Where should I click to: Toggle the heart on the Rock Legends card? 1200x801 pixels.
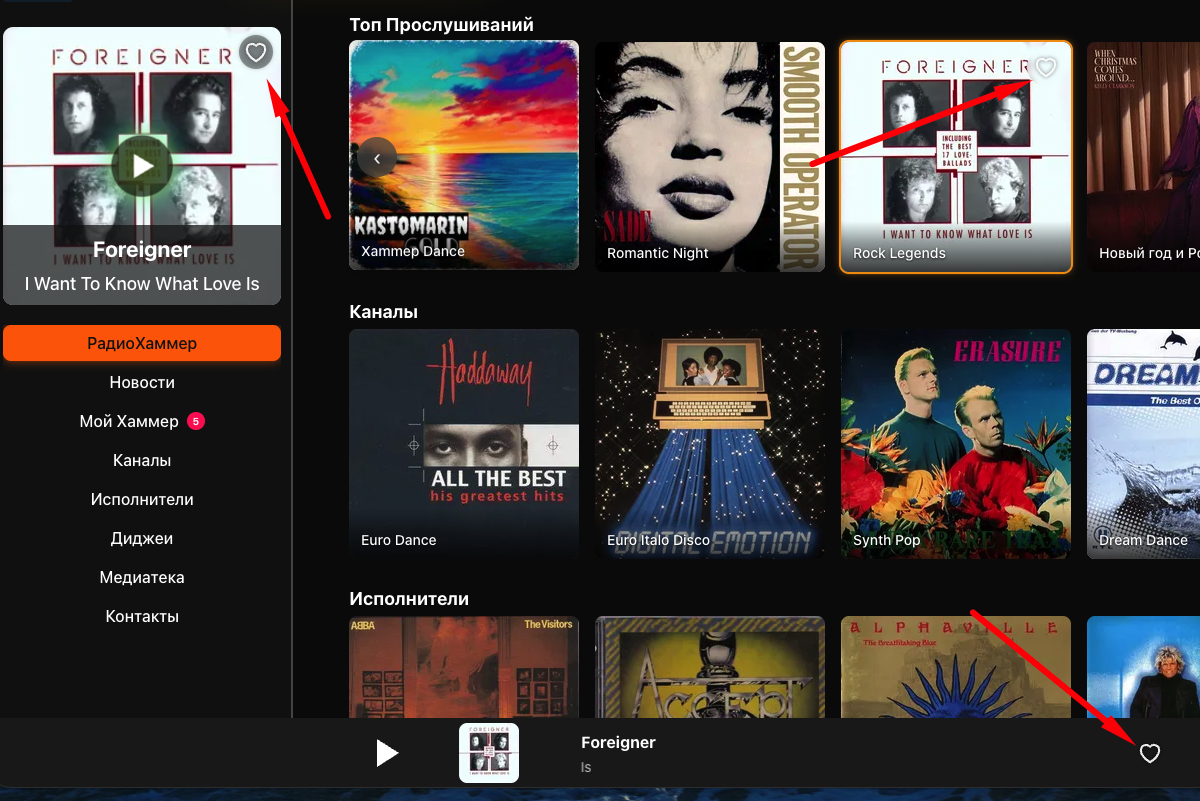click(1045, 68)
